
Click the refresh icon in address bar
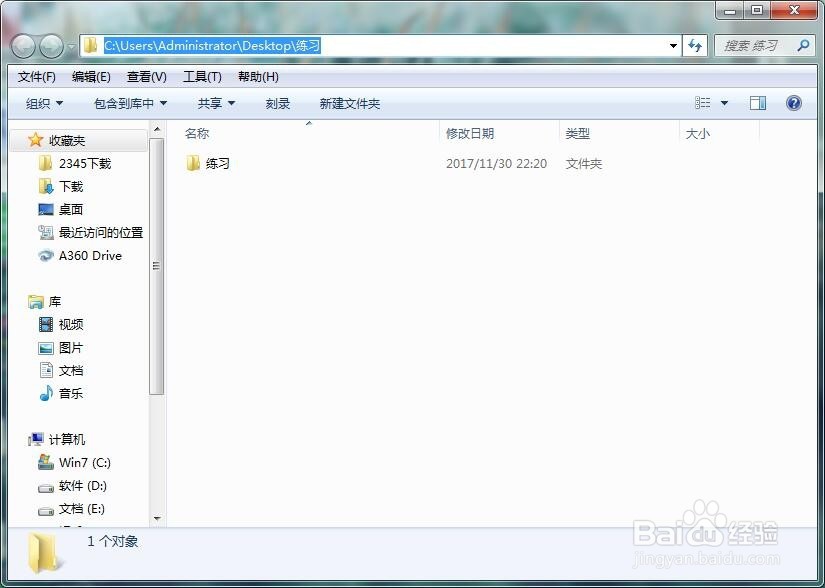point(695,45)
